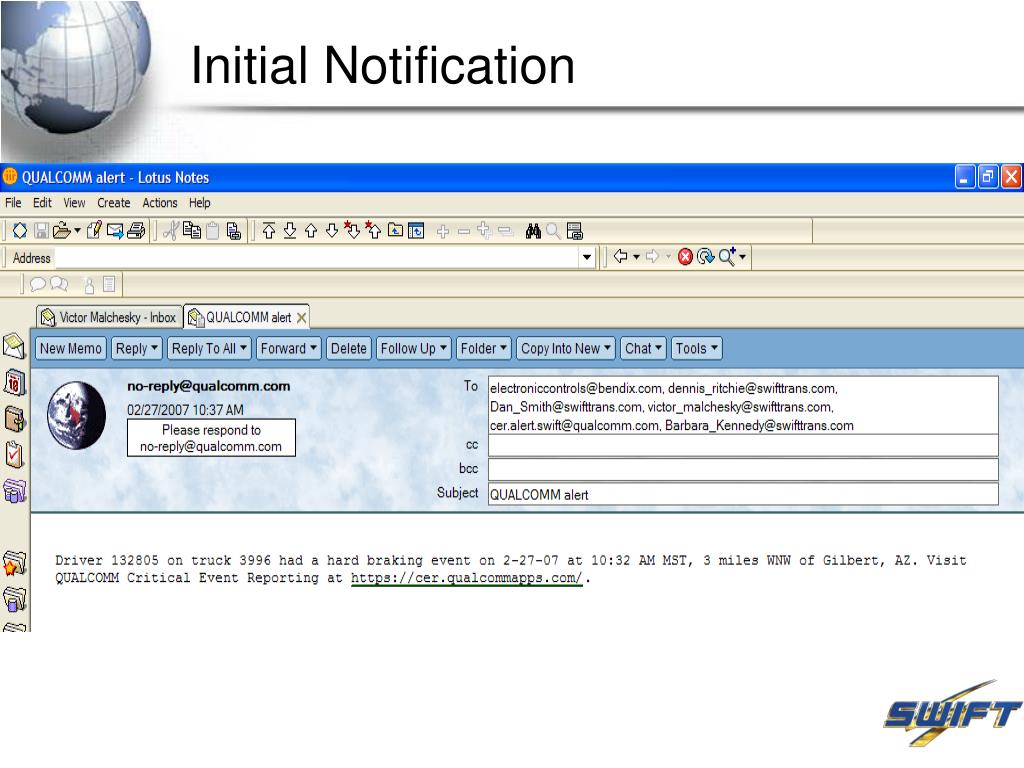Click the Edit Document pencil icon

click(94, 231)
